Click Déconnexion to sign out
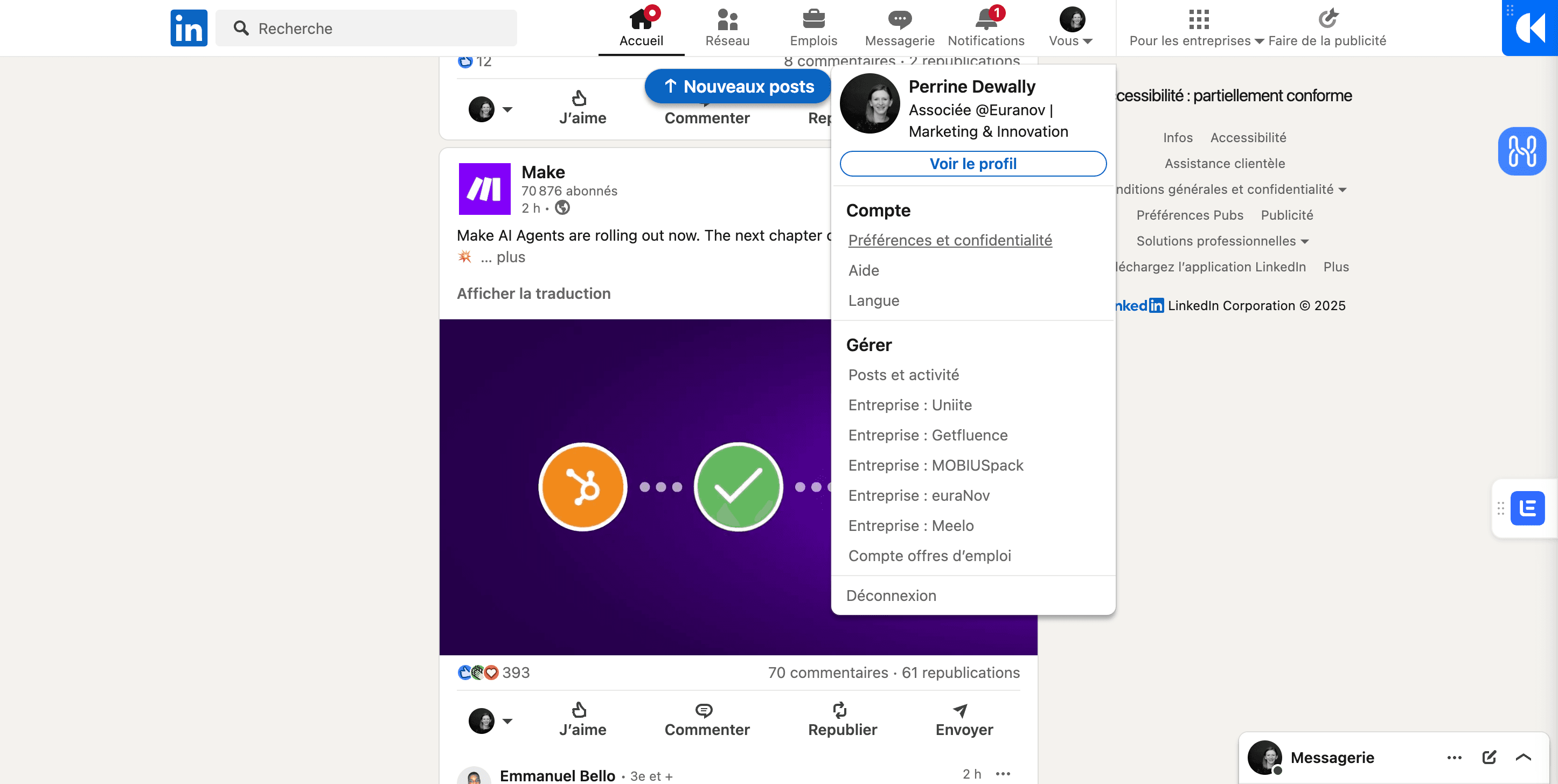1558x784 pixels. [x=891, y=596]
